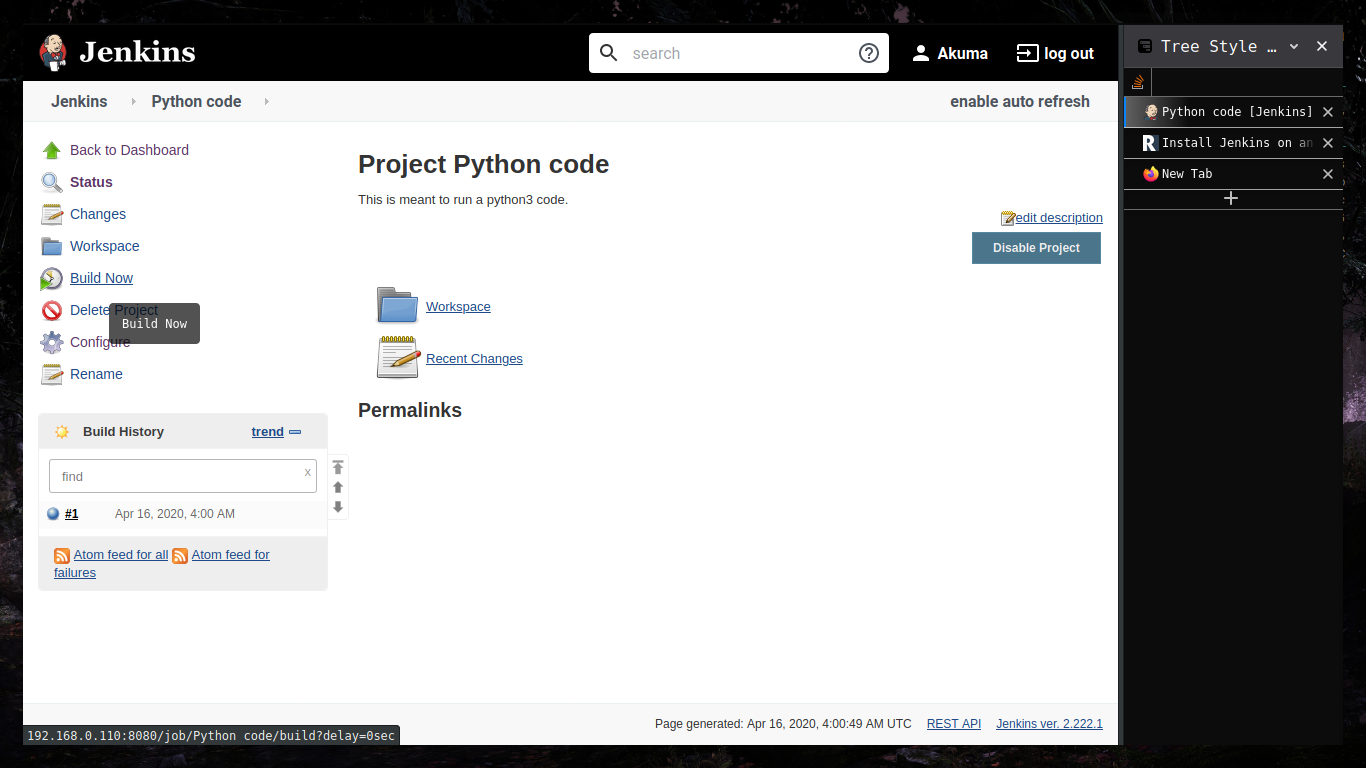Click the edit description pencil icon
The height and width of the screenshot is (768, 1366).
coord(1008,218)
